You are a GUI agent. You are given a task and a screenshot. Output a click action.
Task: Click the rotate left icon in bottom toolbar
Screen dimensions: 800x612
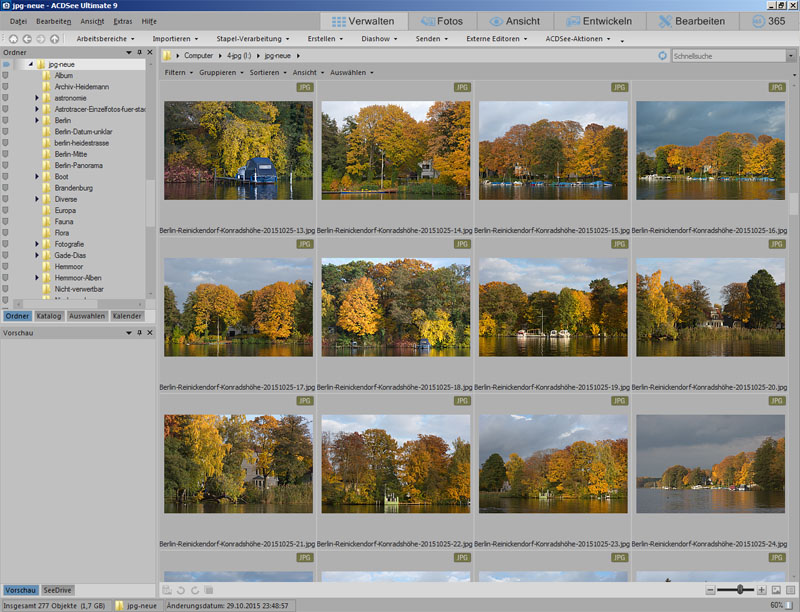[x=181, y=590]
